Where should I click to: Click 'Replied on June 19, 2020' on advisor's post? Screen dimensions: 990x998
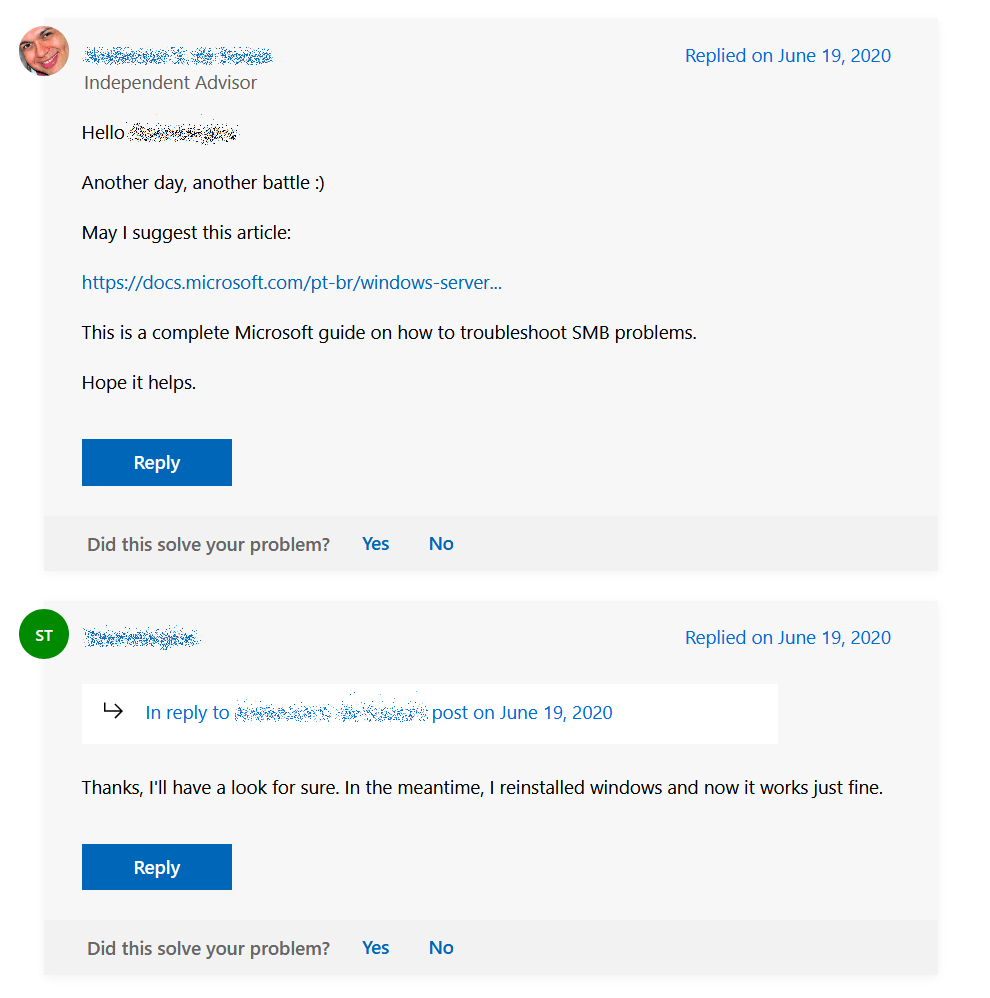(787, 56)
